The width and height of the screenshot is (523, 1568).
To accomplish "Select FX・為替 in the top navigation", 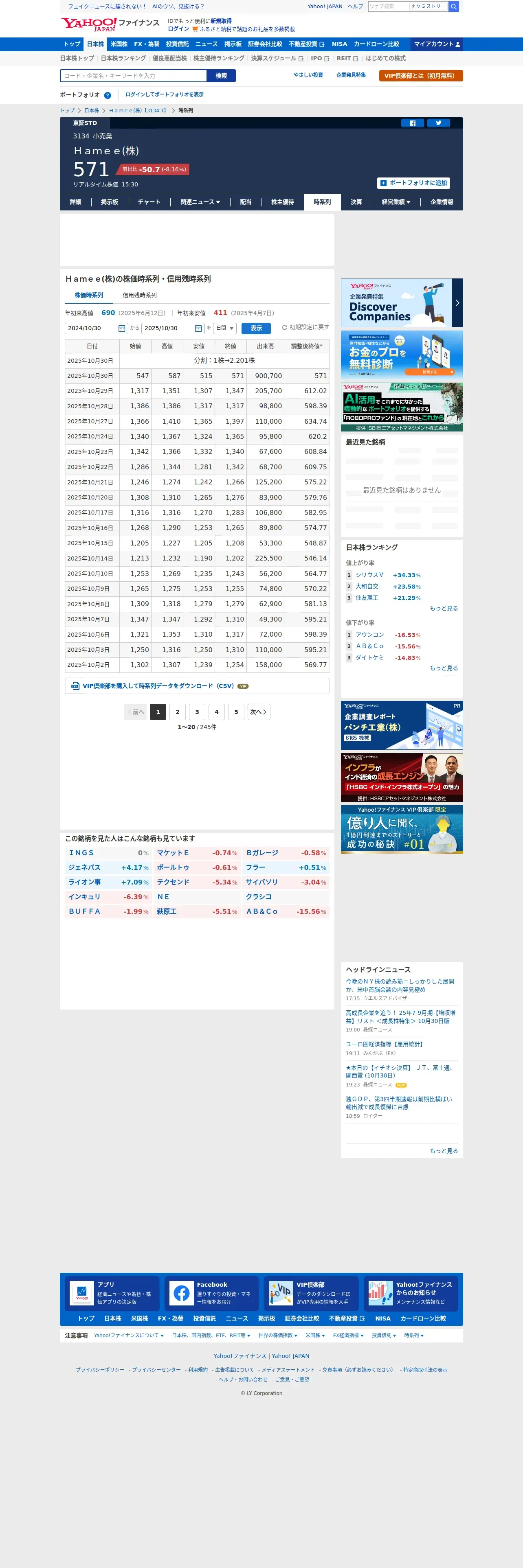I will (x=147, y=44).
